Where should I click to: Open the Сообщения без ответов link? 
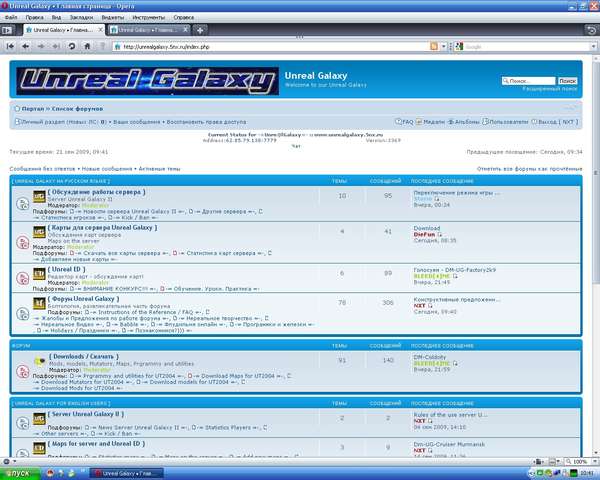(42, 169)
